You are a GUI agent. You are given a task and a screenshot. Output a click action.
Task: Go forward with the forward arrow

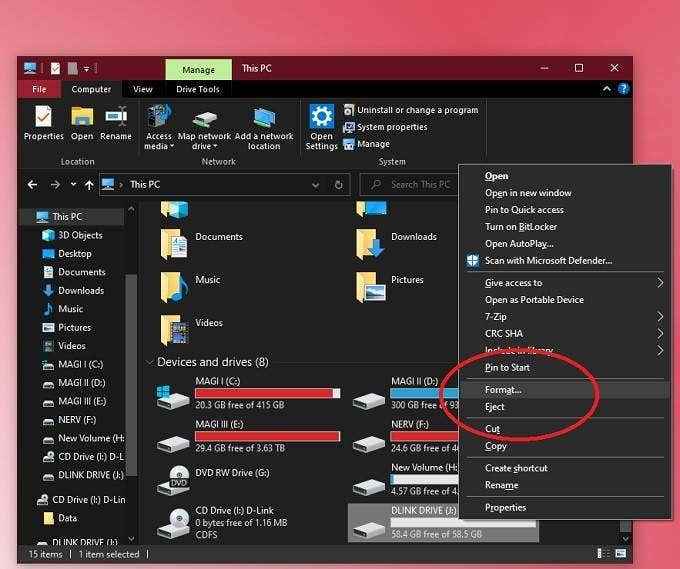click(55, 185)
